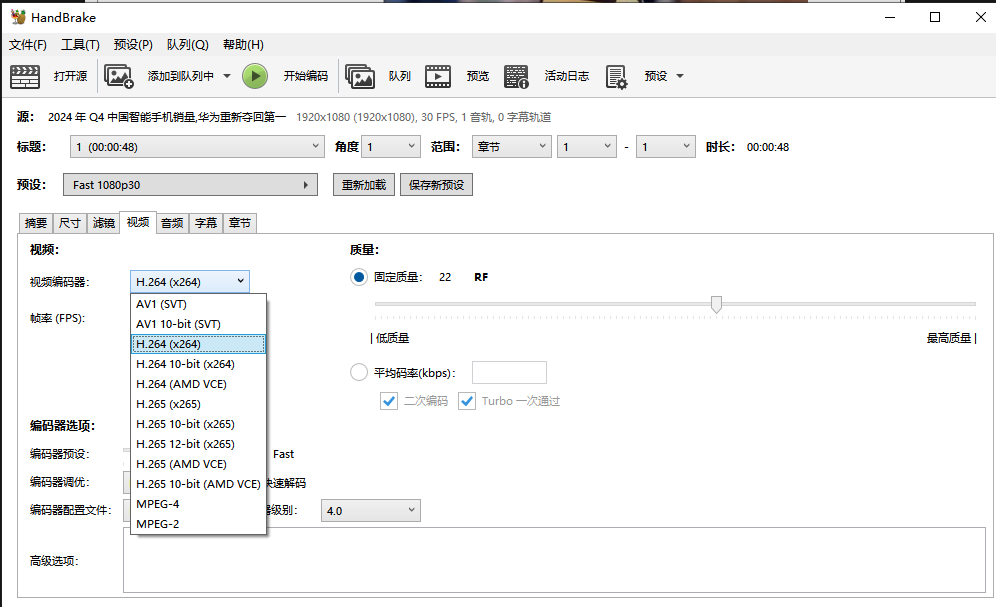Image resolution: width=996 pixels, height=607 pixels.
Task: Open the encoder level 4.0 dropdown
Action: pos(370,510)
